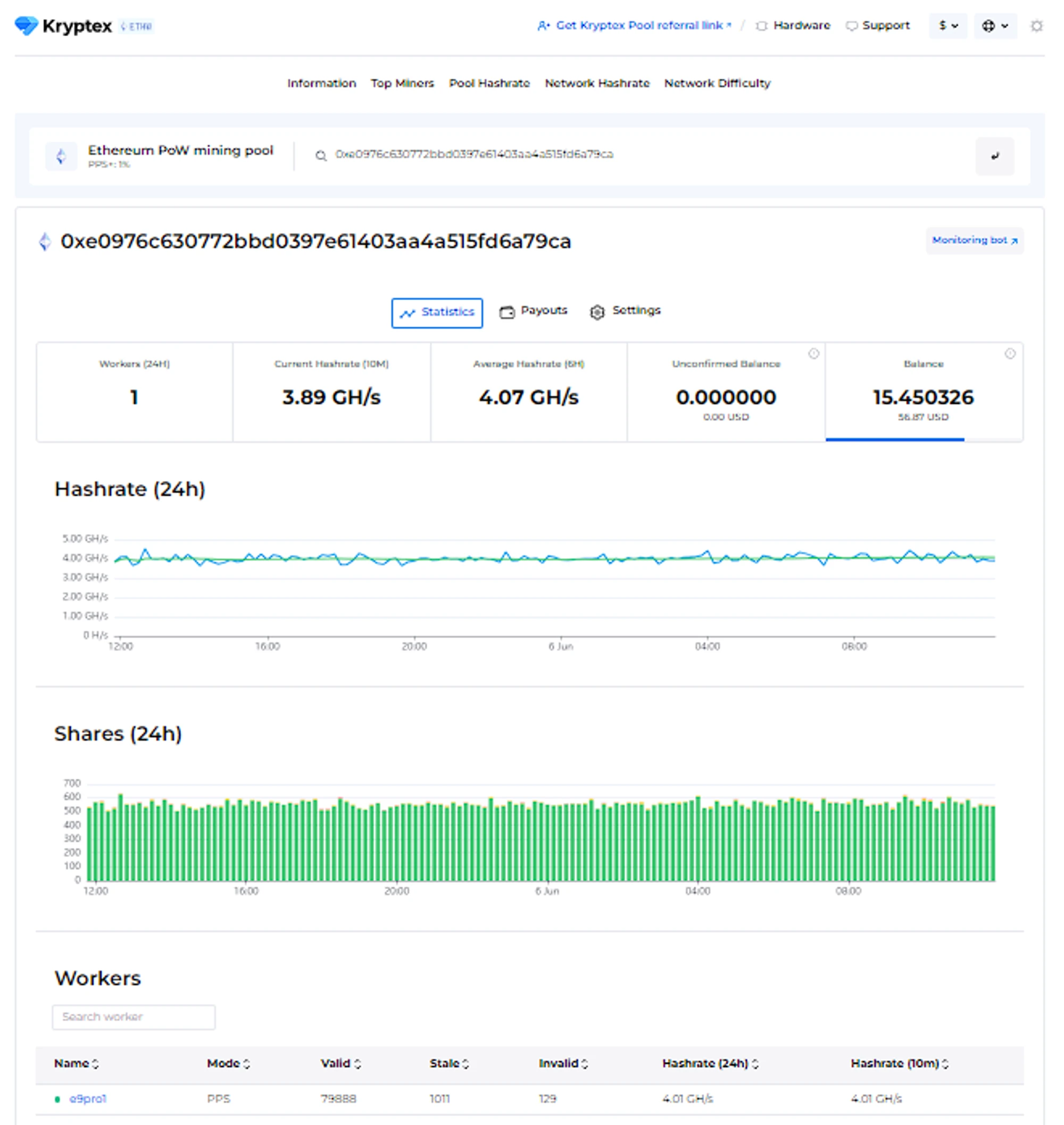Image resolution: width=1064 pixels, height=1125 pixels.
Task: Open the dollar currency dropdown
Action: (x=947, y=26)
